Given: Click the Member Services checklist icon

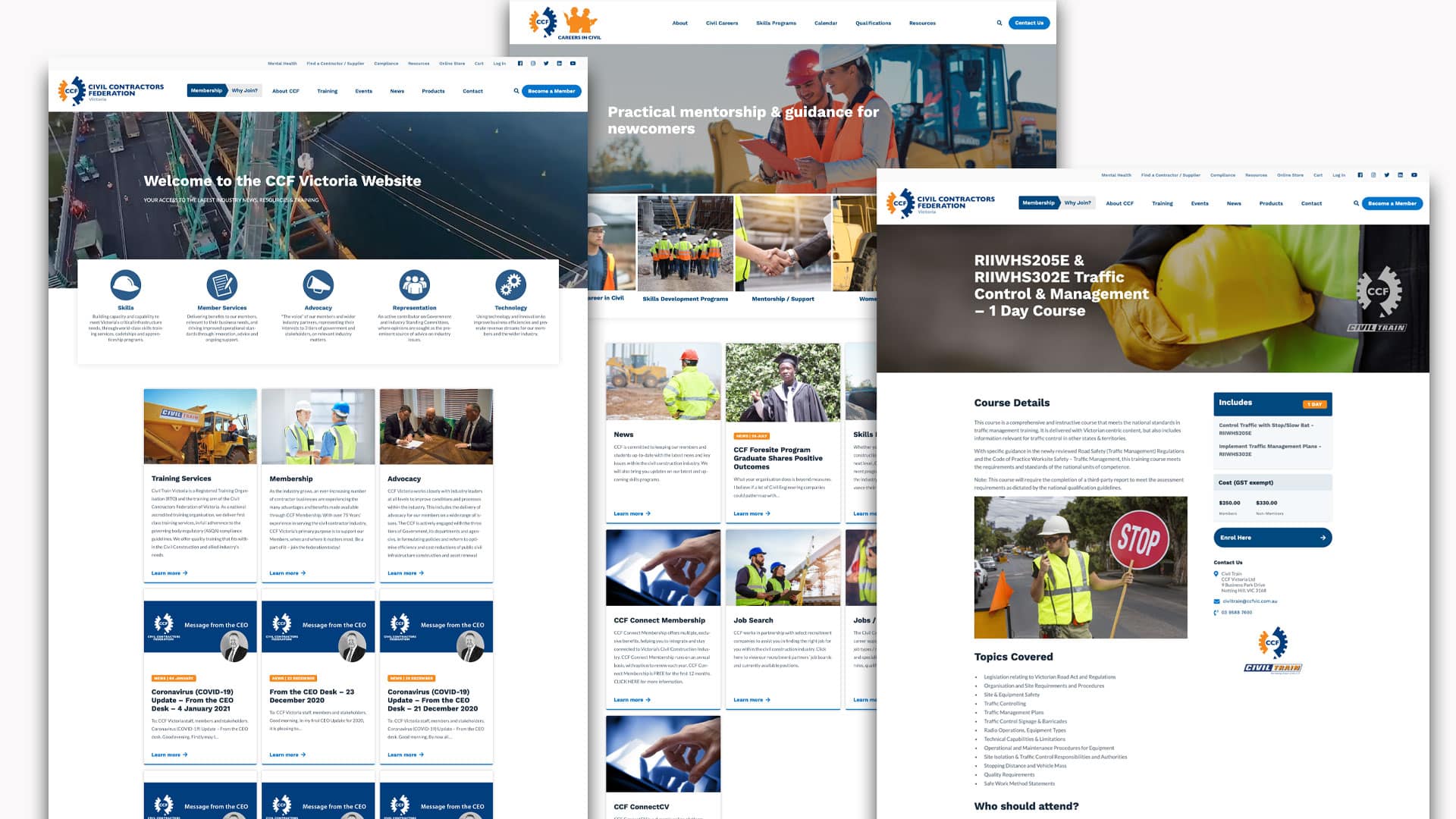Looking at the screenshot, I should pyautogui.click(x=222, y=285).
